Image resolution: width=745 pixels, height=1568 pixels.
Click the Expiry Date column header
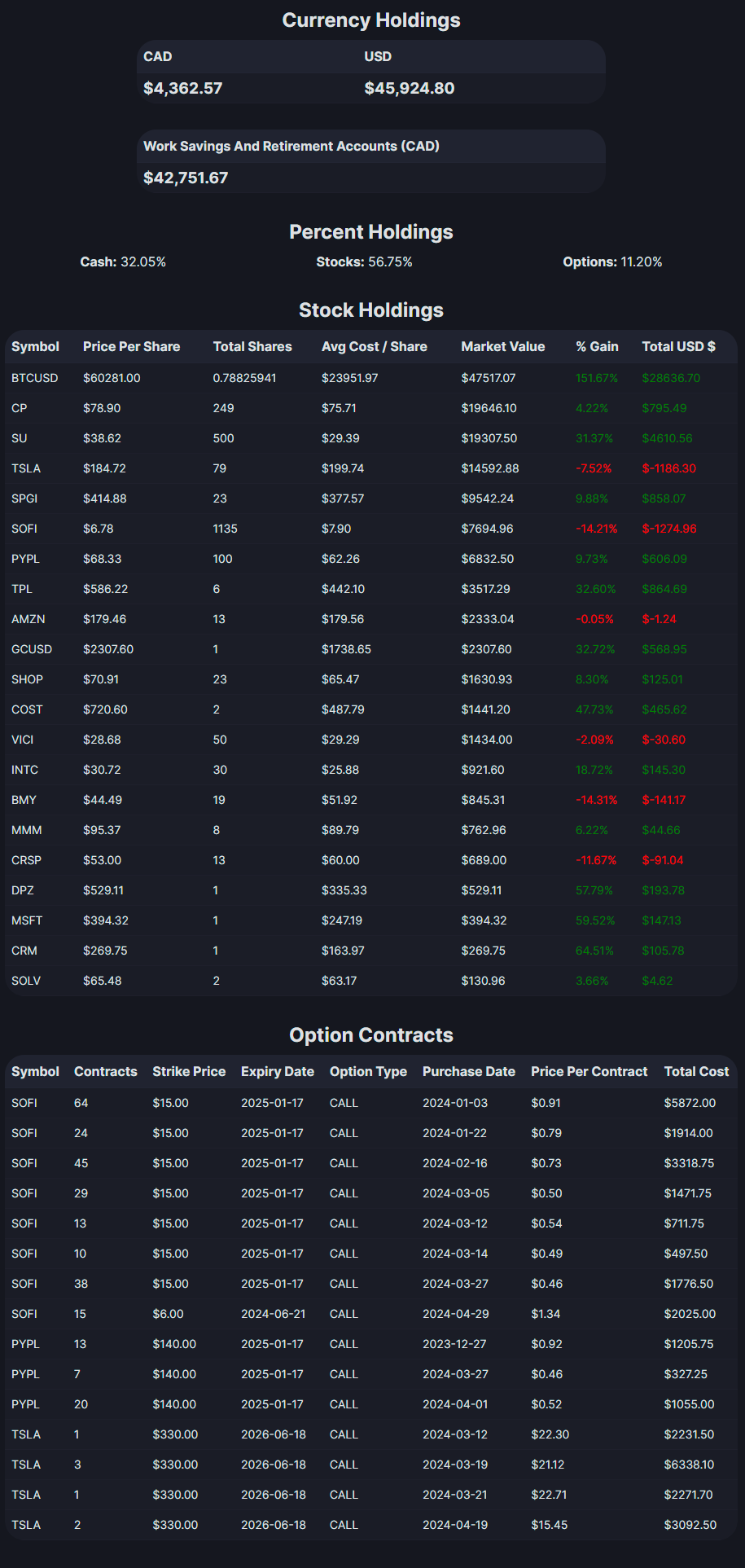278,1072
